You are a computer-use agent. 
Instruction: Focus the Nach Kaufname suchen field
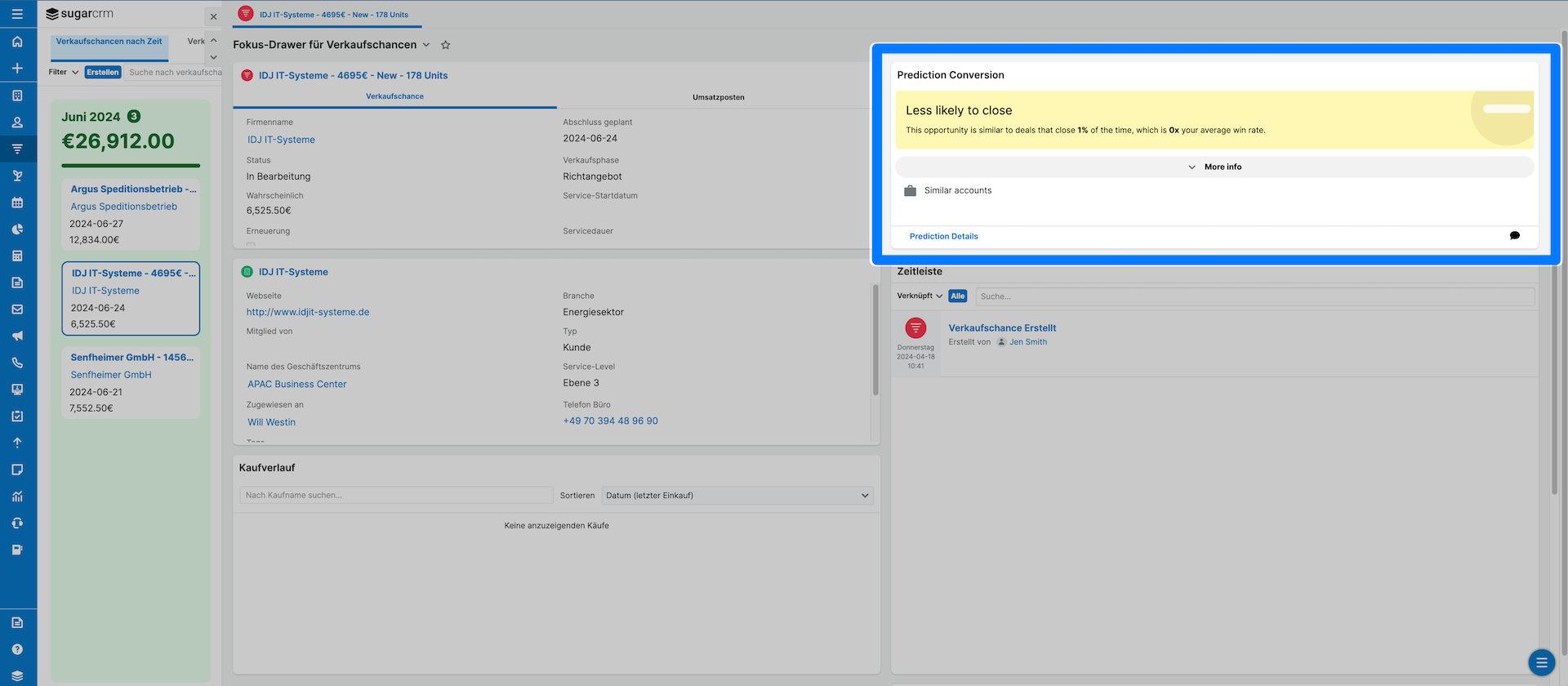pyautogui.click(x=396, y=496)
